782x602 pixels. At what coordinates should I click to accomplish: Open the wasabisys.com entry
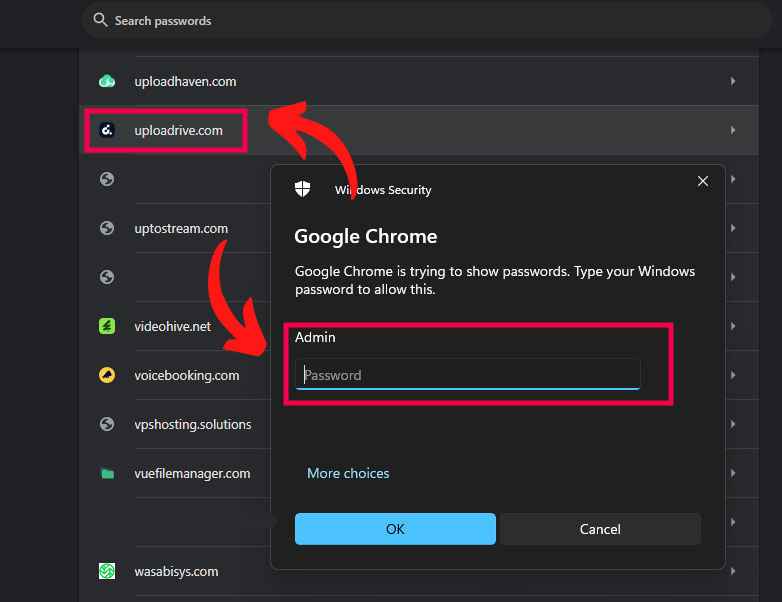tap(176, 572)
